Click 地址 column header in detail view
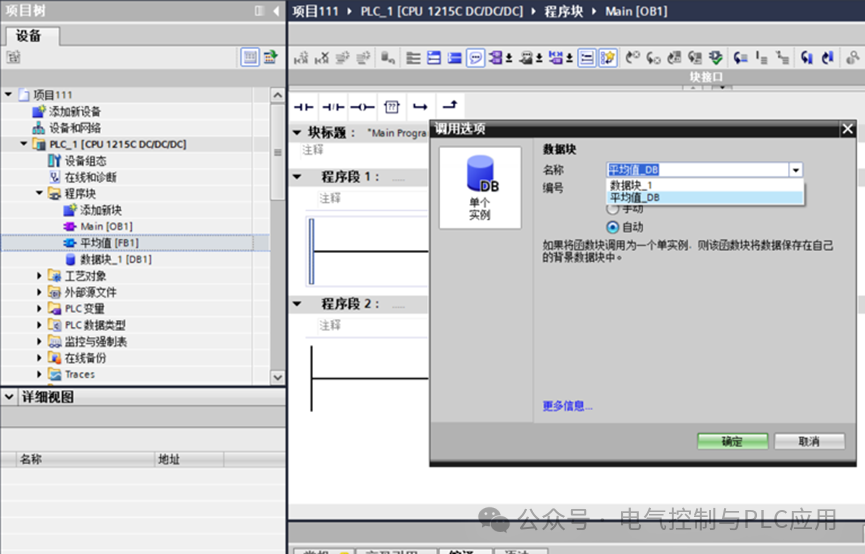This screenshot has width=865, height=554. click(x=189, y=459)
